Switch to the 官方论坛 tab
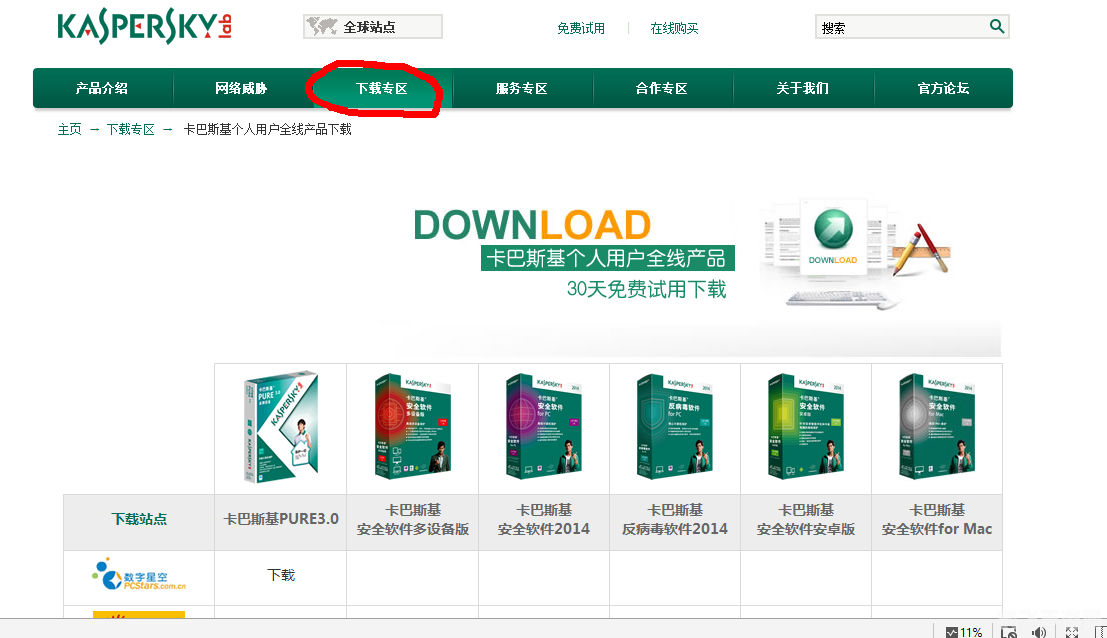This screenshot has width=1107, height=638. click(944, 88)
